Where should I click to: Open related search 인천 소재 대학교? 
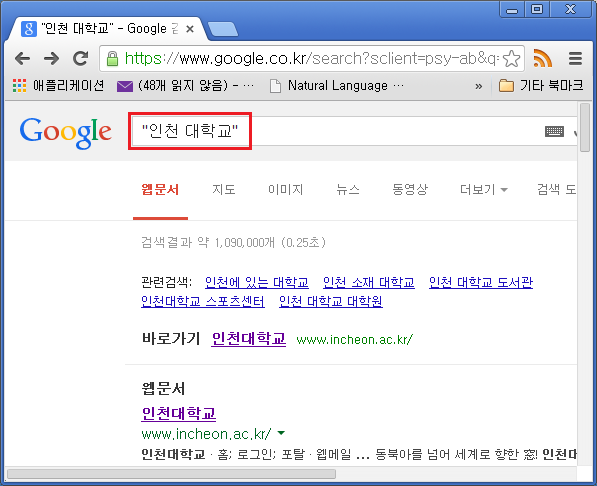click(369, 282)
